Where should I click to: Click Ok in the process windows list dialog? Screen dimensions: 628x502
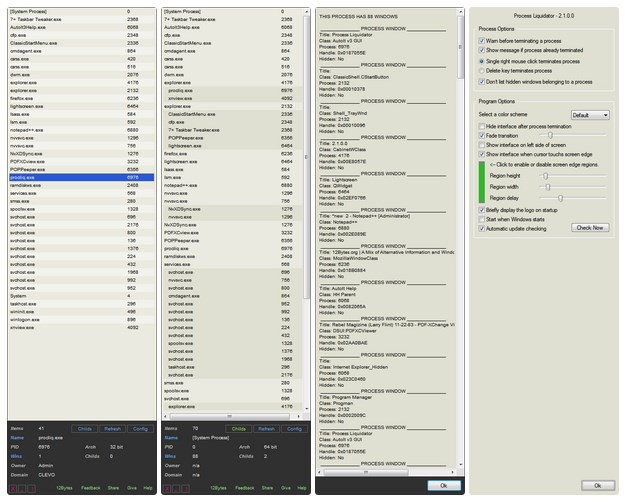444,486
